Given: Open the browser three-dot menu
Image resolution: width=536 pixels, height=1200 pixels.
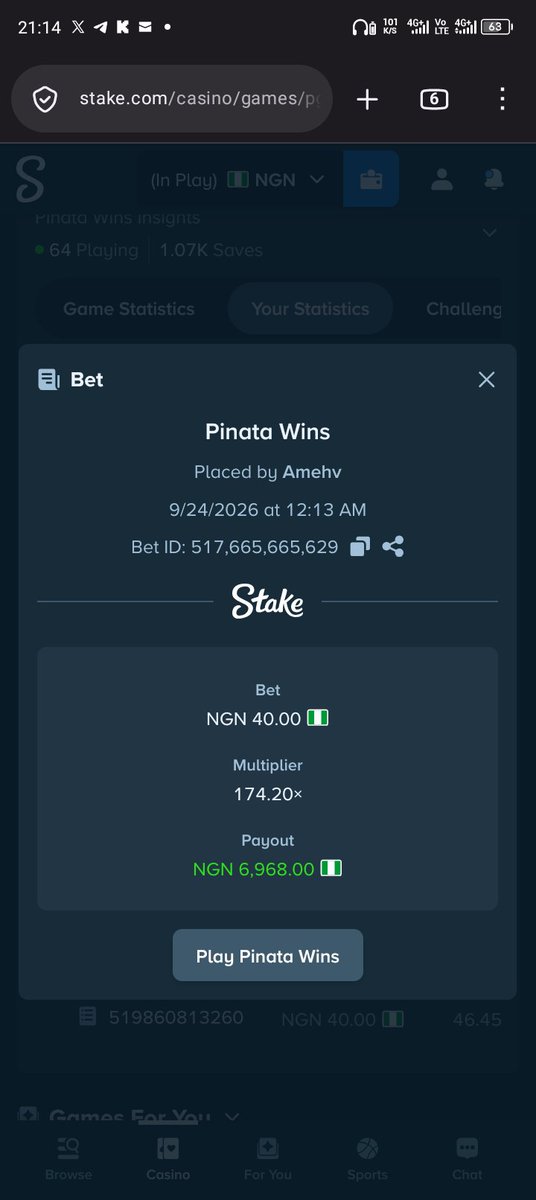Looking at the screenshot, I should (x=502, y=99).
